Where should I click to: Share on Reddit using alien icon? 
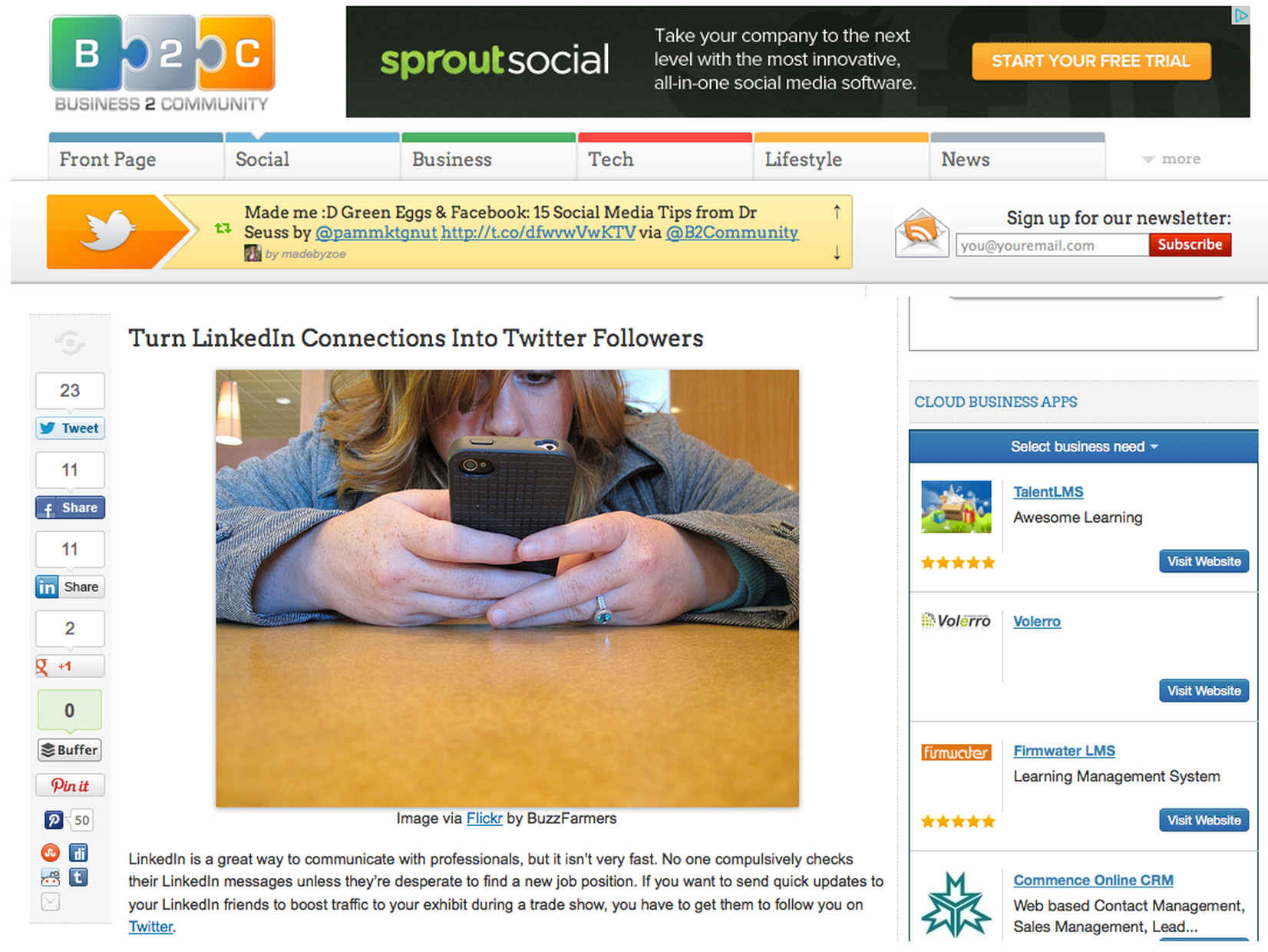[50, 878]
